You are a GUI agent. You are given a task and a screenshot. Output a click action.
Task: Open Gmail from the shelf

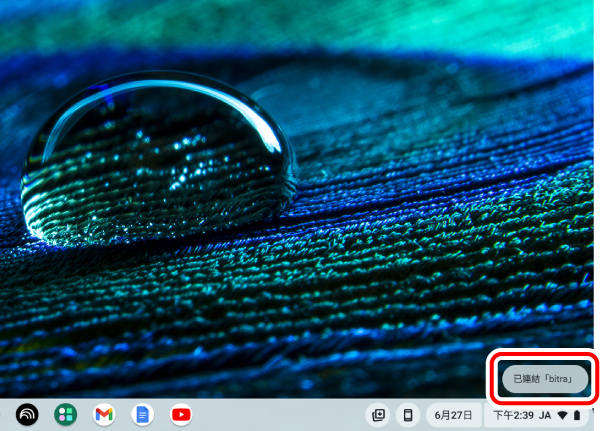pyautogui.click(x=104, y=414)
